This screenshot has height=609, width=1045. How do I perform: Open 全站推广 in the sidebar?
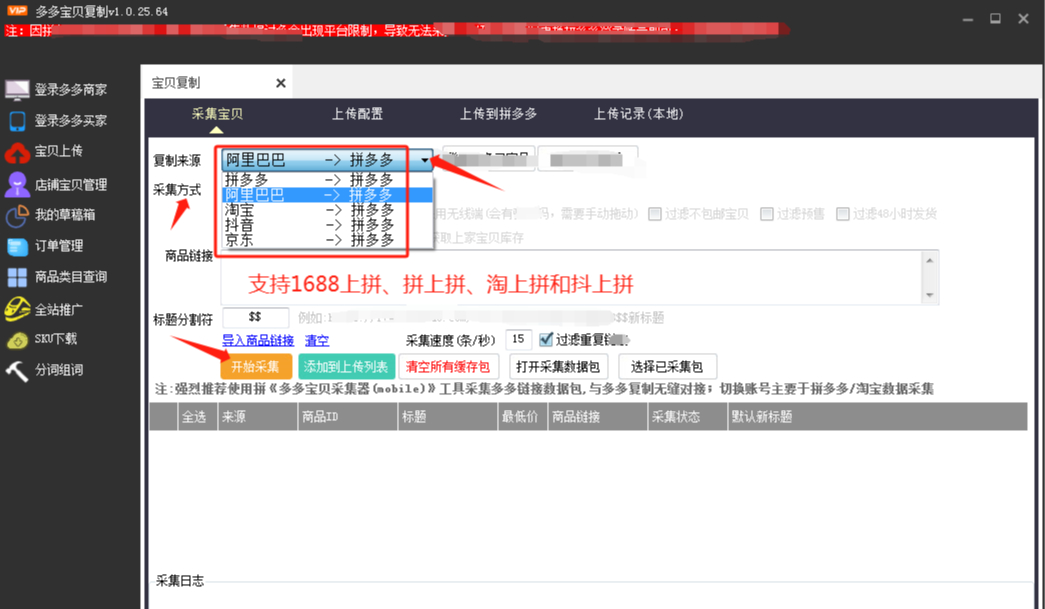point(44,309)
